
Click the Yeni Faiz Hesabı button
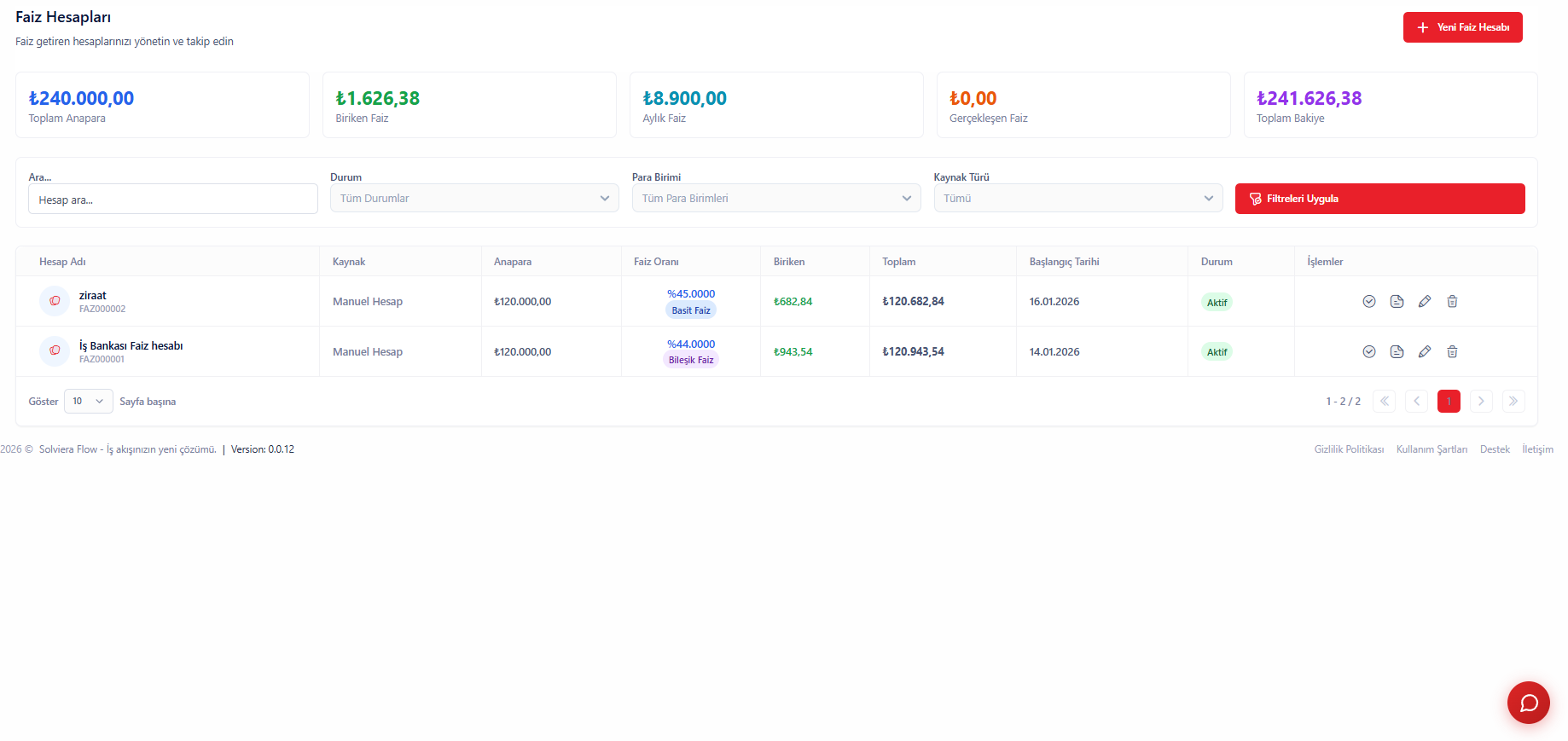tap(1462, 27)
